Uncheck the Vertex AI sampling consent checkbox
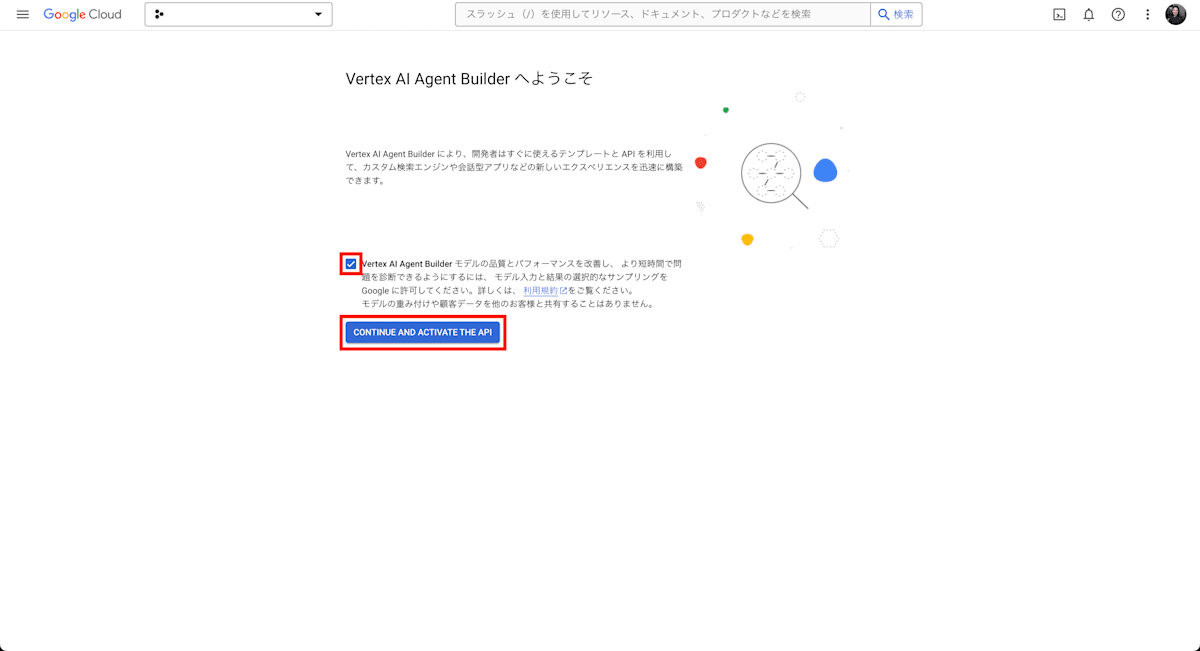Screen dimensions: 1200x651 click(351, 264)
